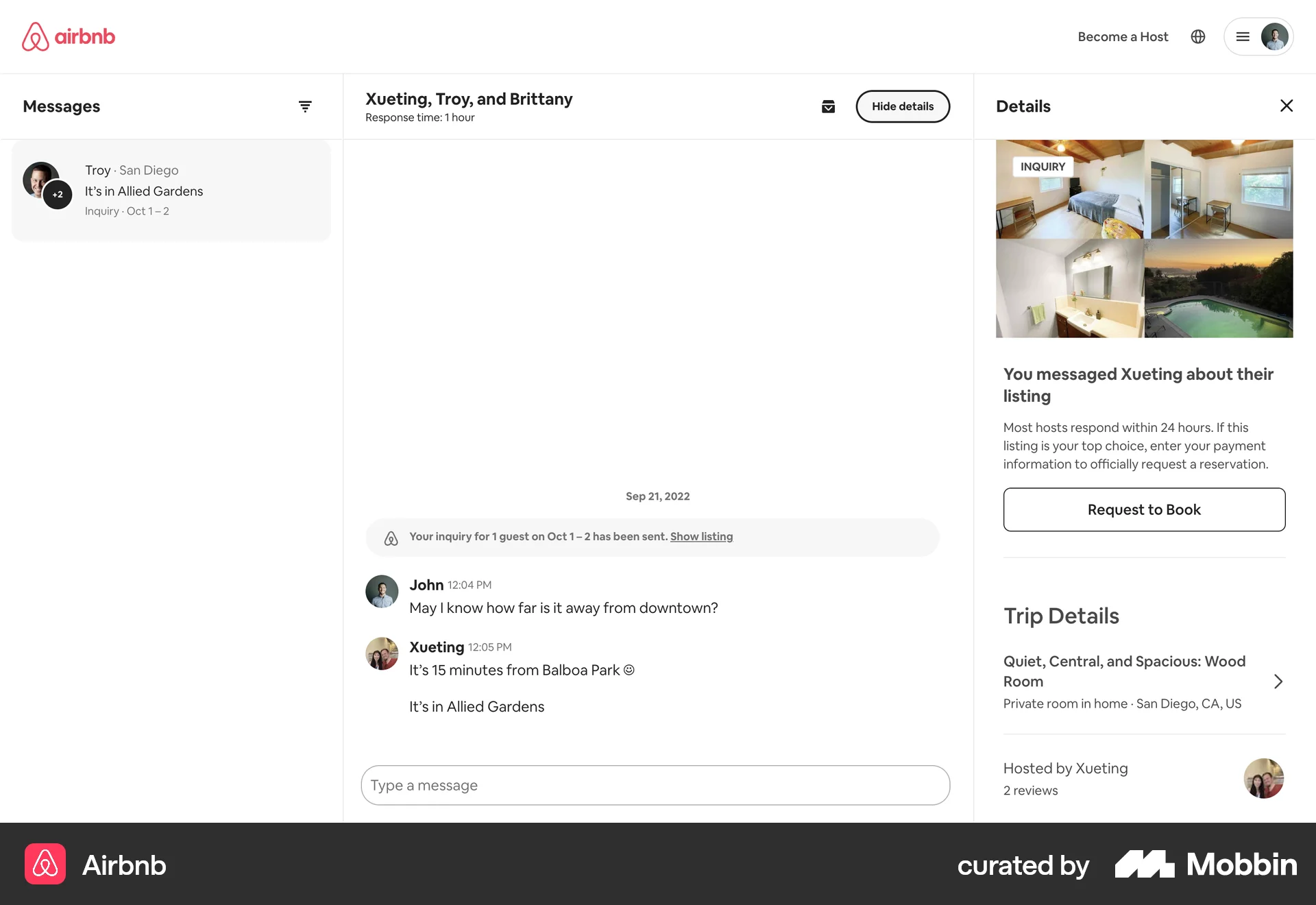This screenshot has width=1316, height=905.
Task: Open the messages filter options
Action: [x=305, y=106]
